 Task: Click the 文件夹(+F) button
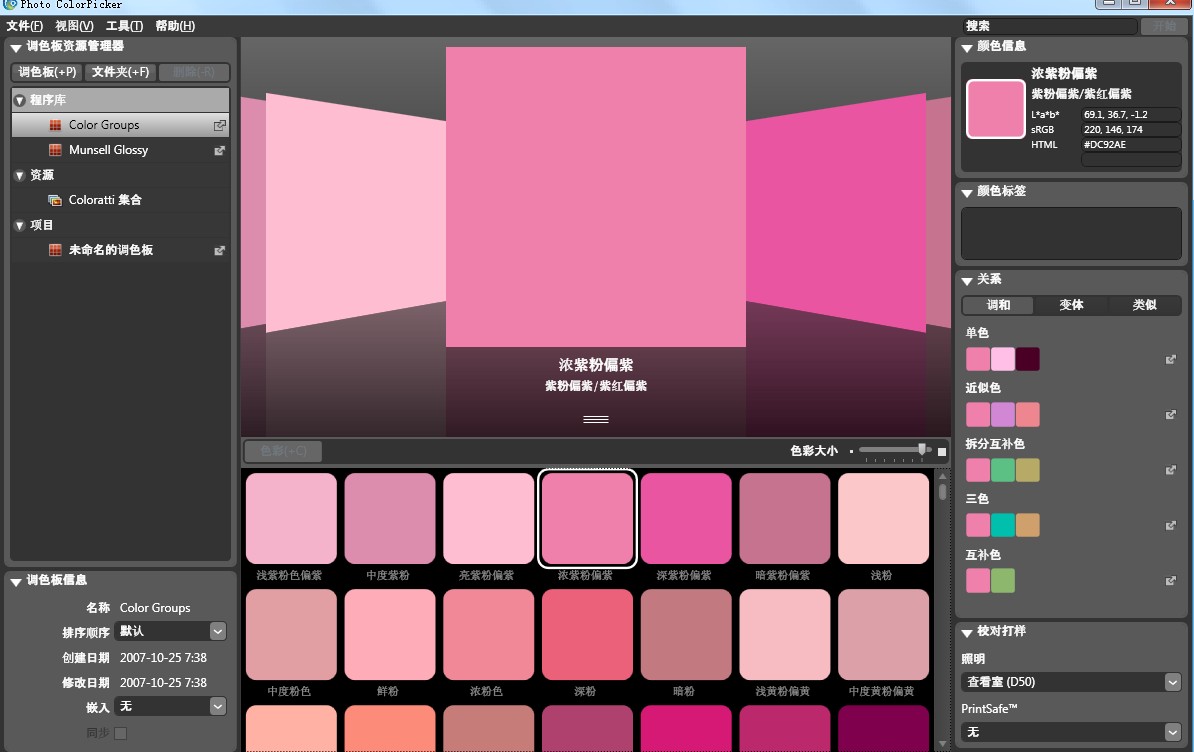(120, 72)
